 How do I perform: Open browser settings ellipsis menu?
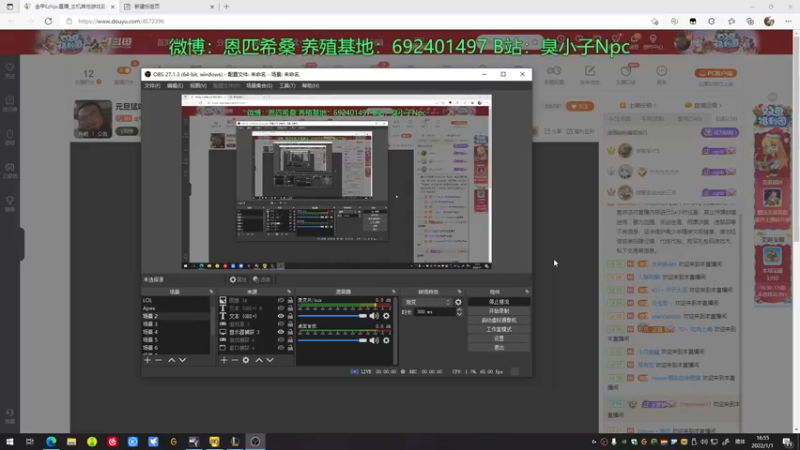[x=788, y=21]
